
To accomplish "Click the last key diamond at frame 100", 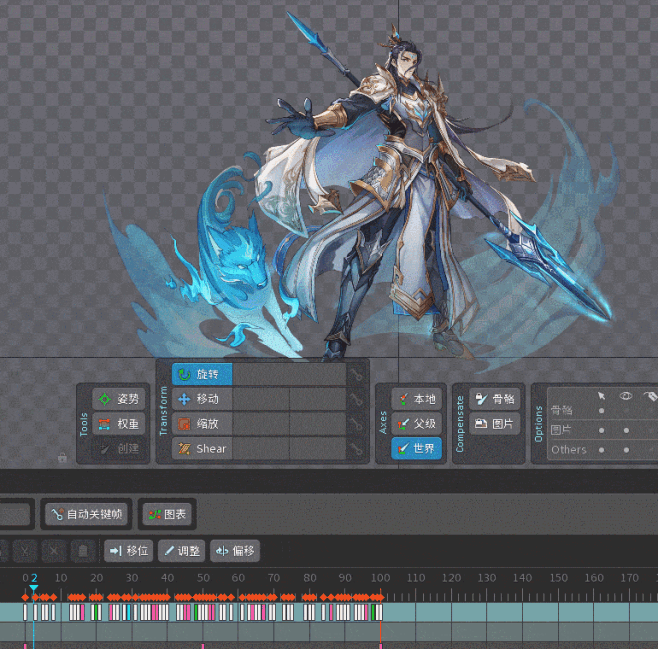I will click(x=381, y=597).
